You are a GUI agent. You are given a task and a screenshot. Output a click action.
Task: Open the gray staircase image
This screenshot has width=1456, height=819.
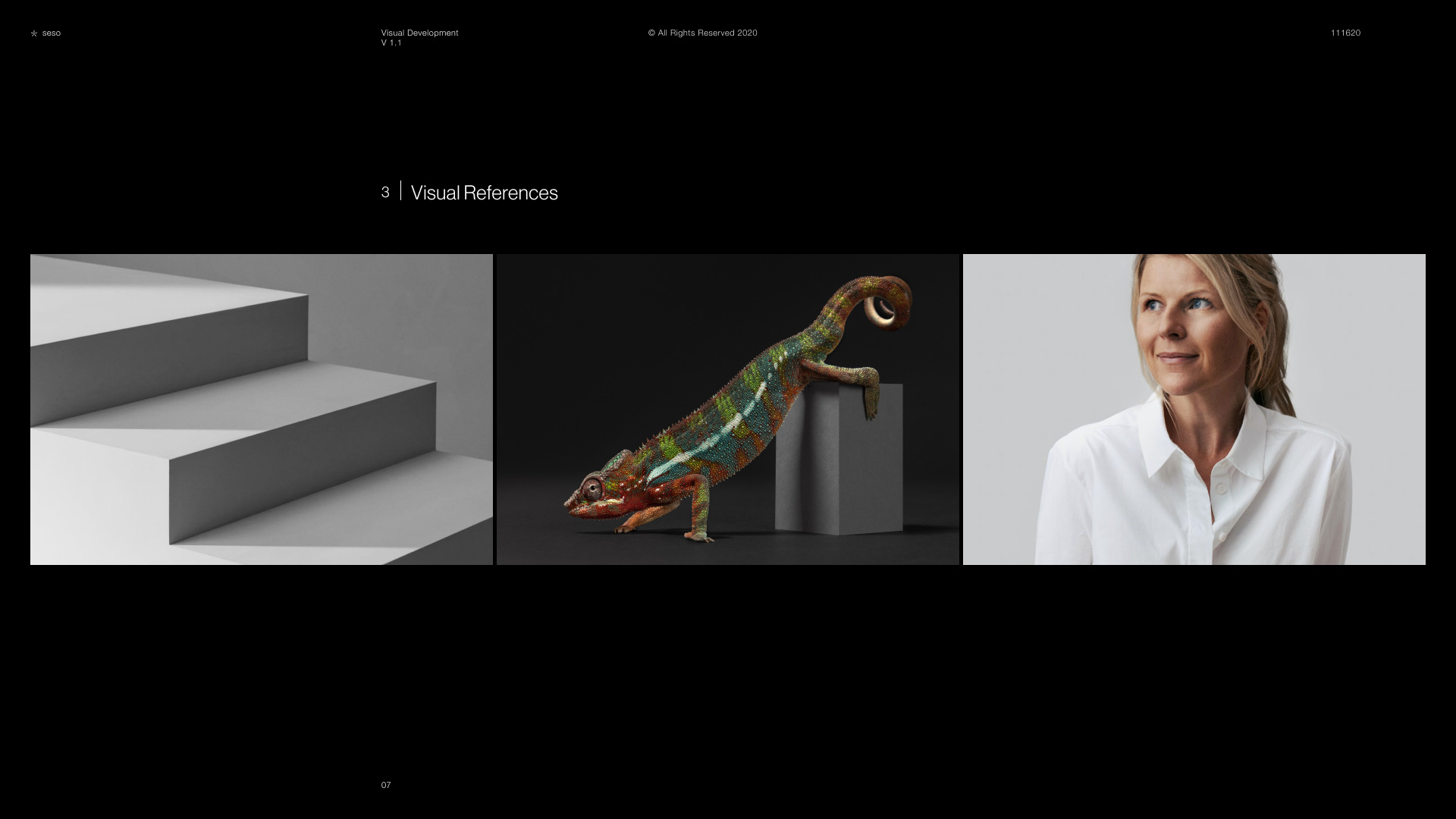[261, 409]
